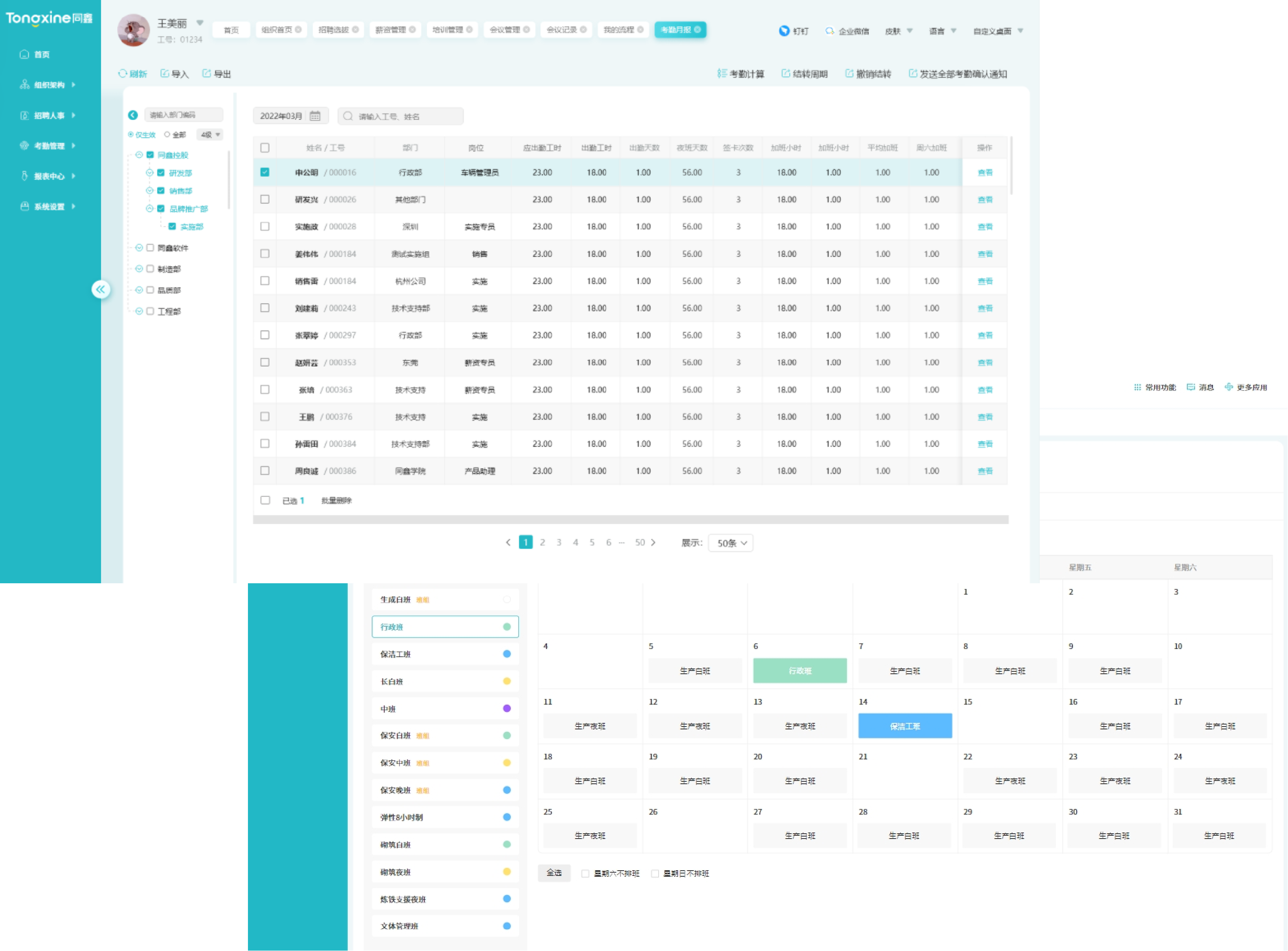Open the 4级 level dropdown

210,135
